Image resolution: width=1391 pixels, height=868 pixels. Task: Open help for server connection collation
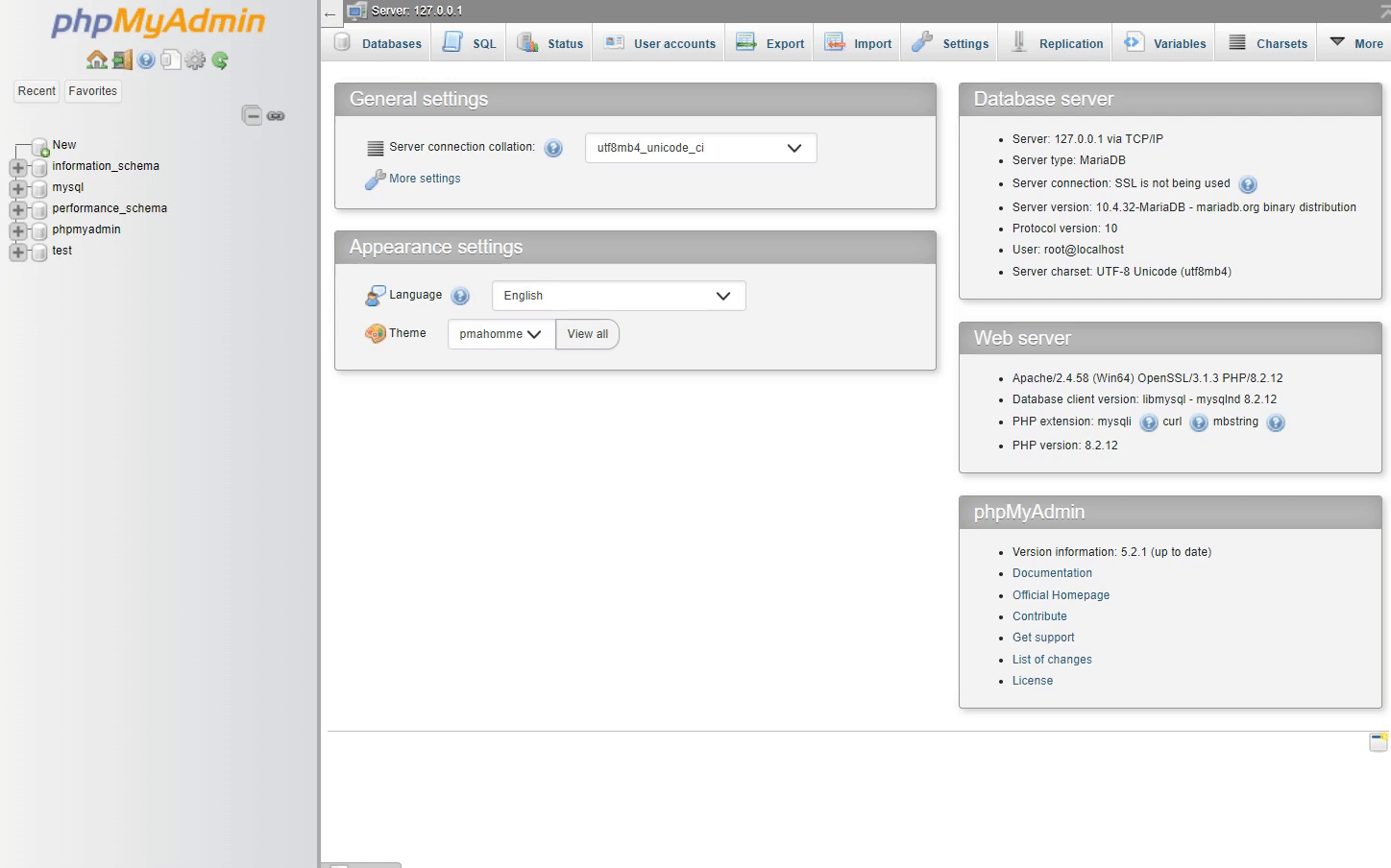click(x=553, y=148)
